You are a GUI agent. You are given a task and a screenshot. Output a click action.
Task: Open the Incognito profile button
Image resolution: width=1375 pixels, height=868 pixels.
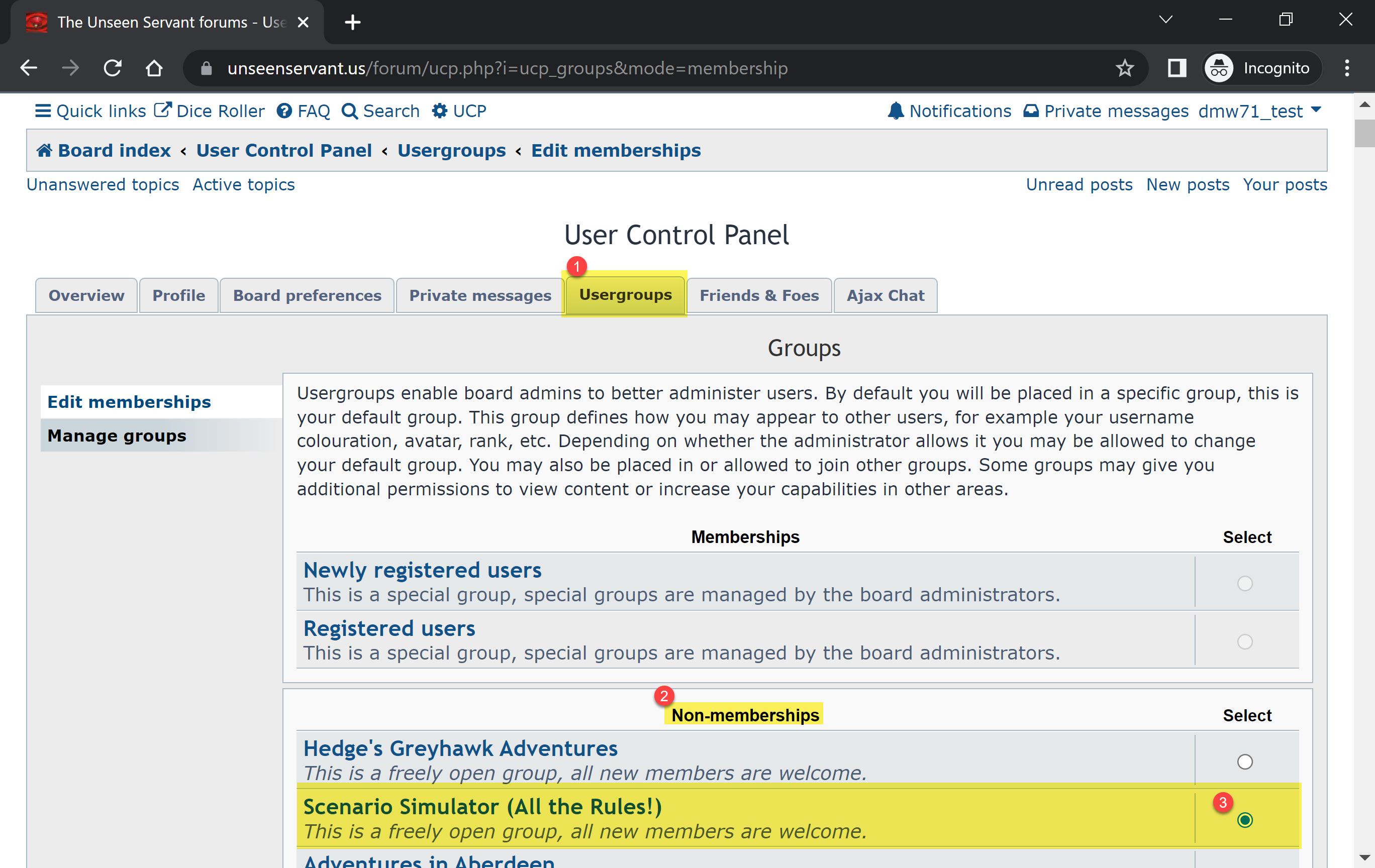pyautogui.click(x=1261, y=68)
